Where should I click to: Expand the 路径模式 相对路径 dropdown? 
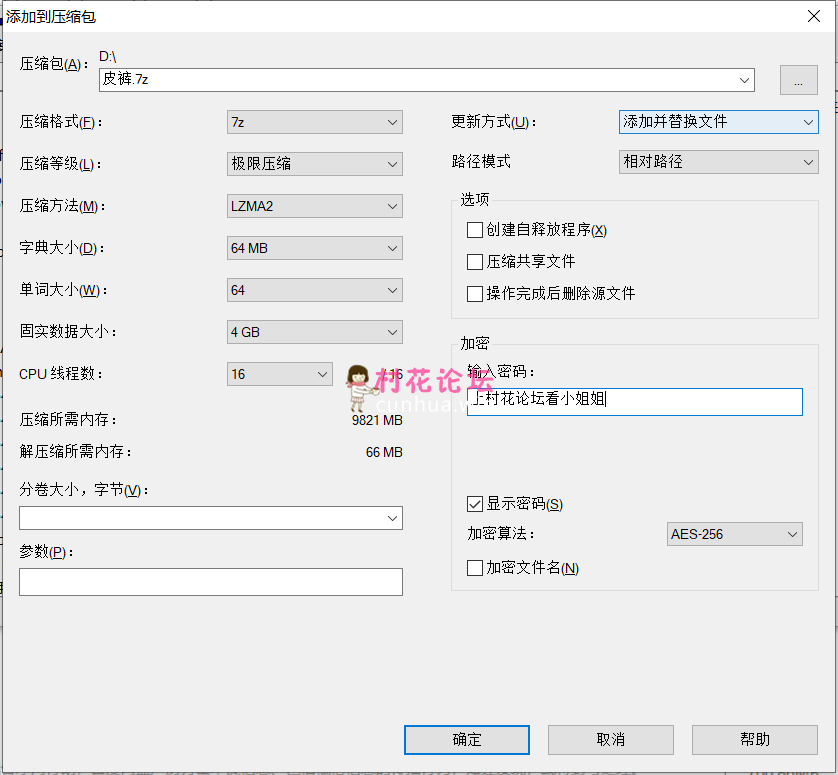718,162
